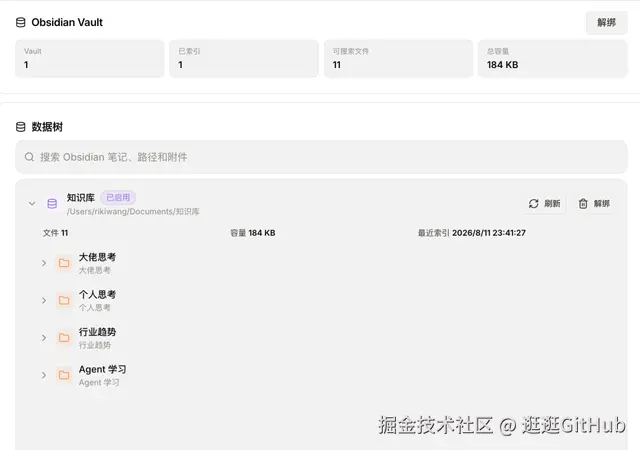The image size is (640, 450).
Task: Click the 数据树 heading text
Action: [47, 127]
